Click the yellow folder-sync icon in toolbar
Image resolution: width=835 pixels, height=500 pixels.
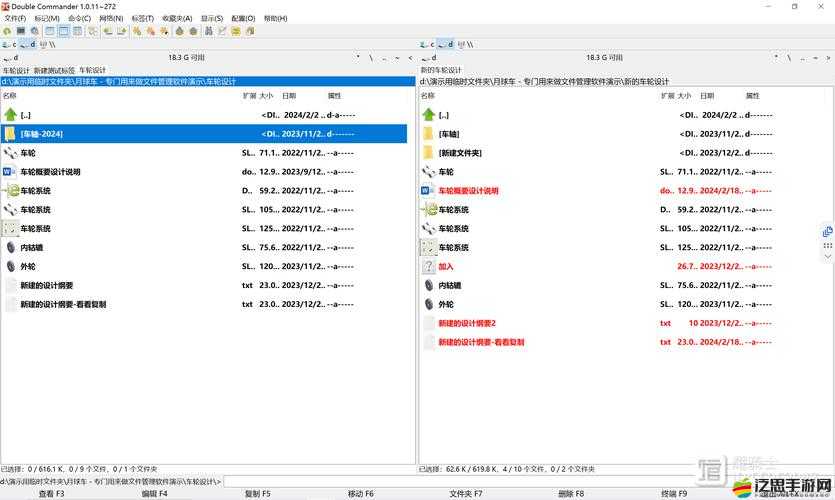click(x=236, y=31)
